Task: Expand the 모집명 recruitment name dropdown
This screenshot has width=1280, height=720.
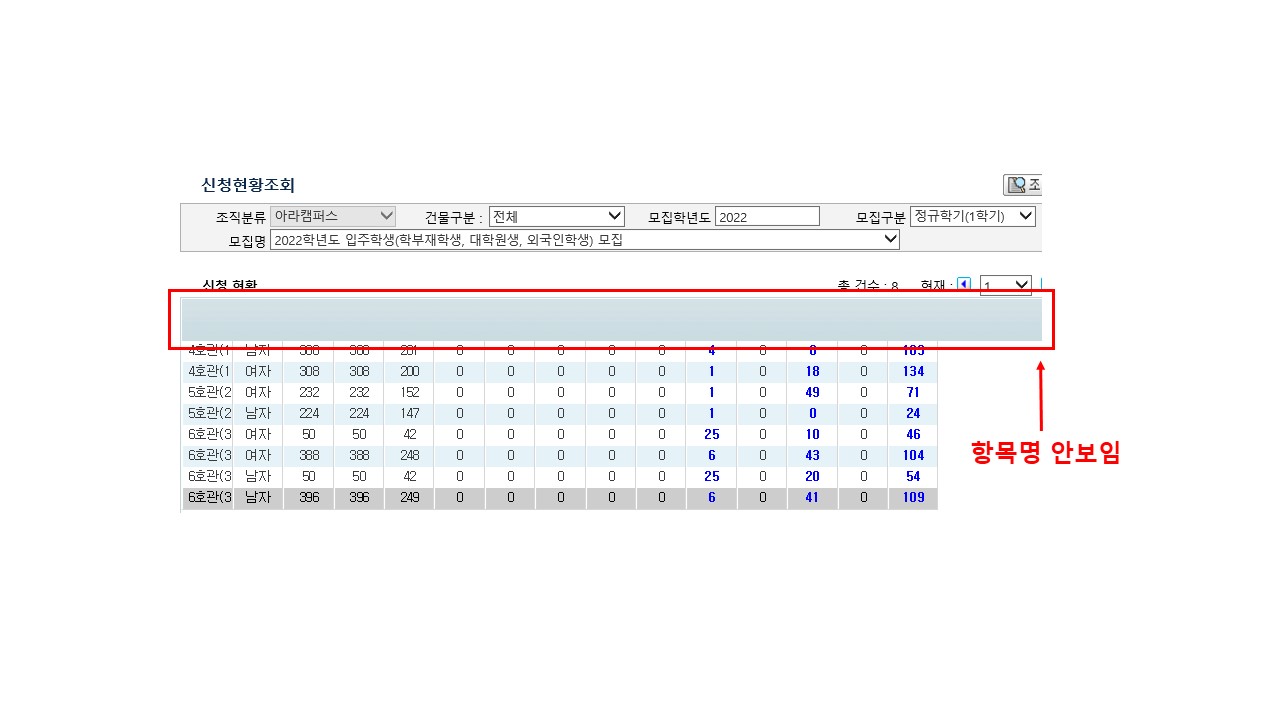Action: point(585,240)
